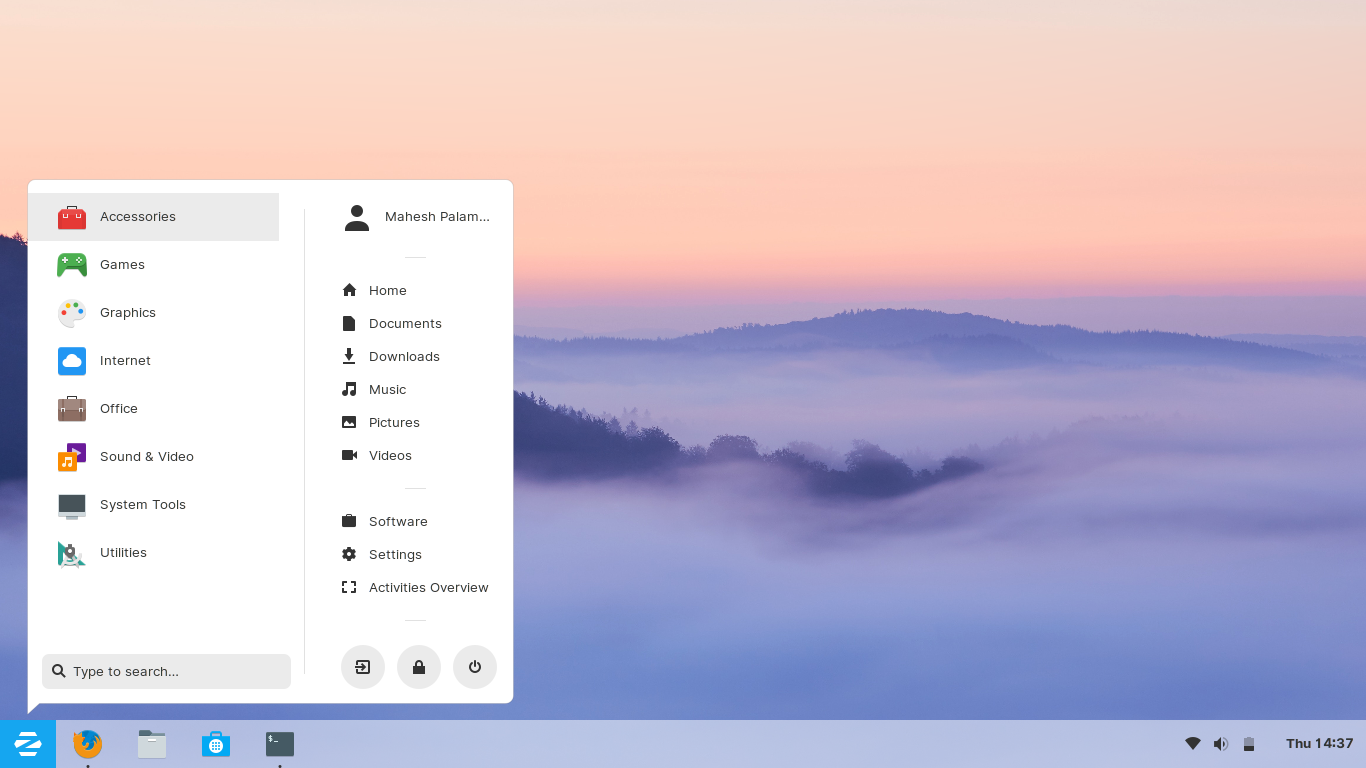Select the System Tools category label

pyautogui.click(x=143, y=505)
